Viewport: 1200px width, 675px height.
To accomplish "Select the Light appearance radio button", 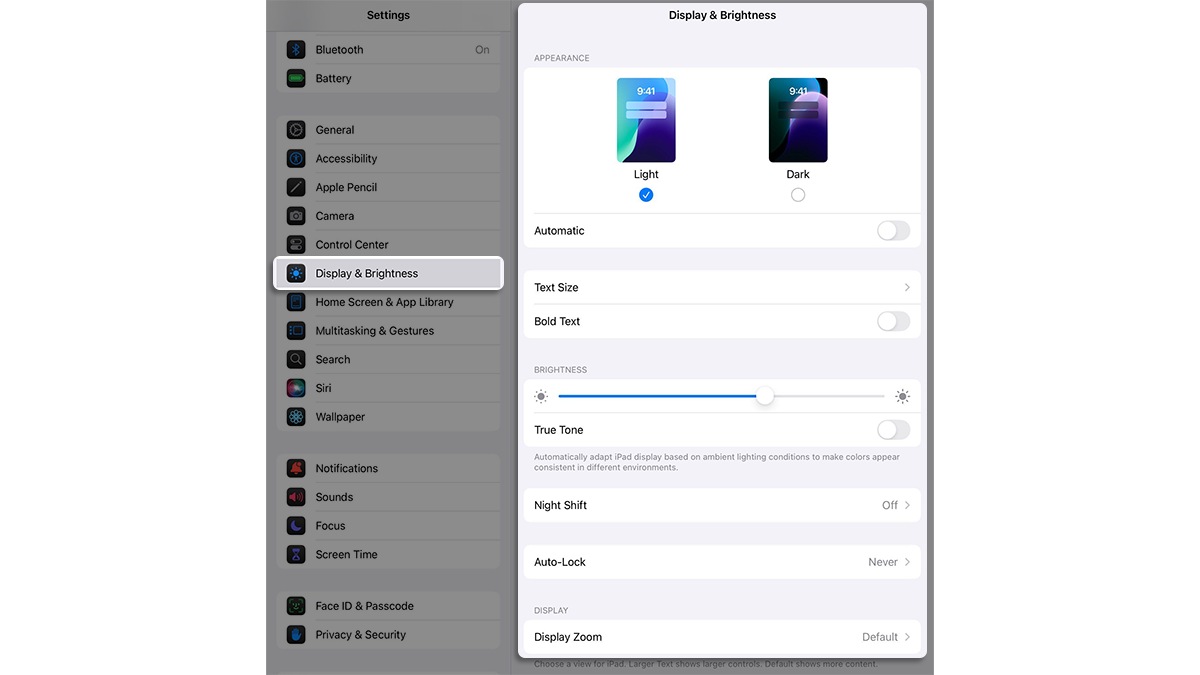I will click(x=646, y=195).
